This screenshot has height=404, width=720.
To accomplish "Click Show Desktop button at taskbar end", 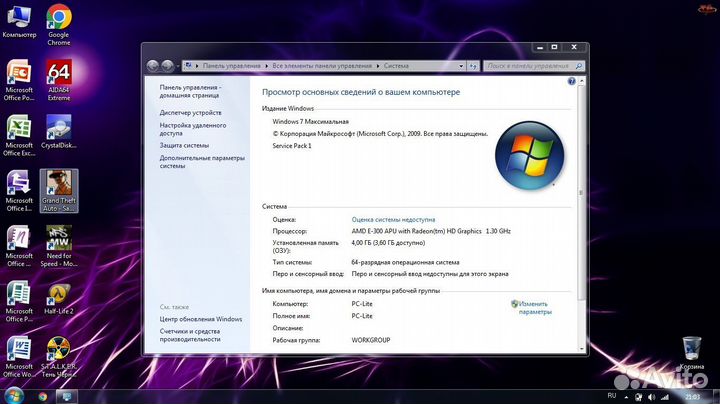I will pos(716,397).
